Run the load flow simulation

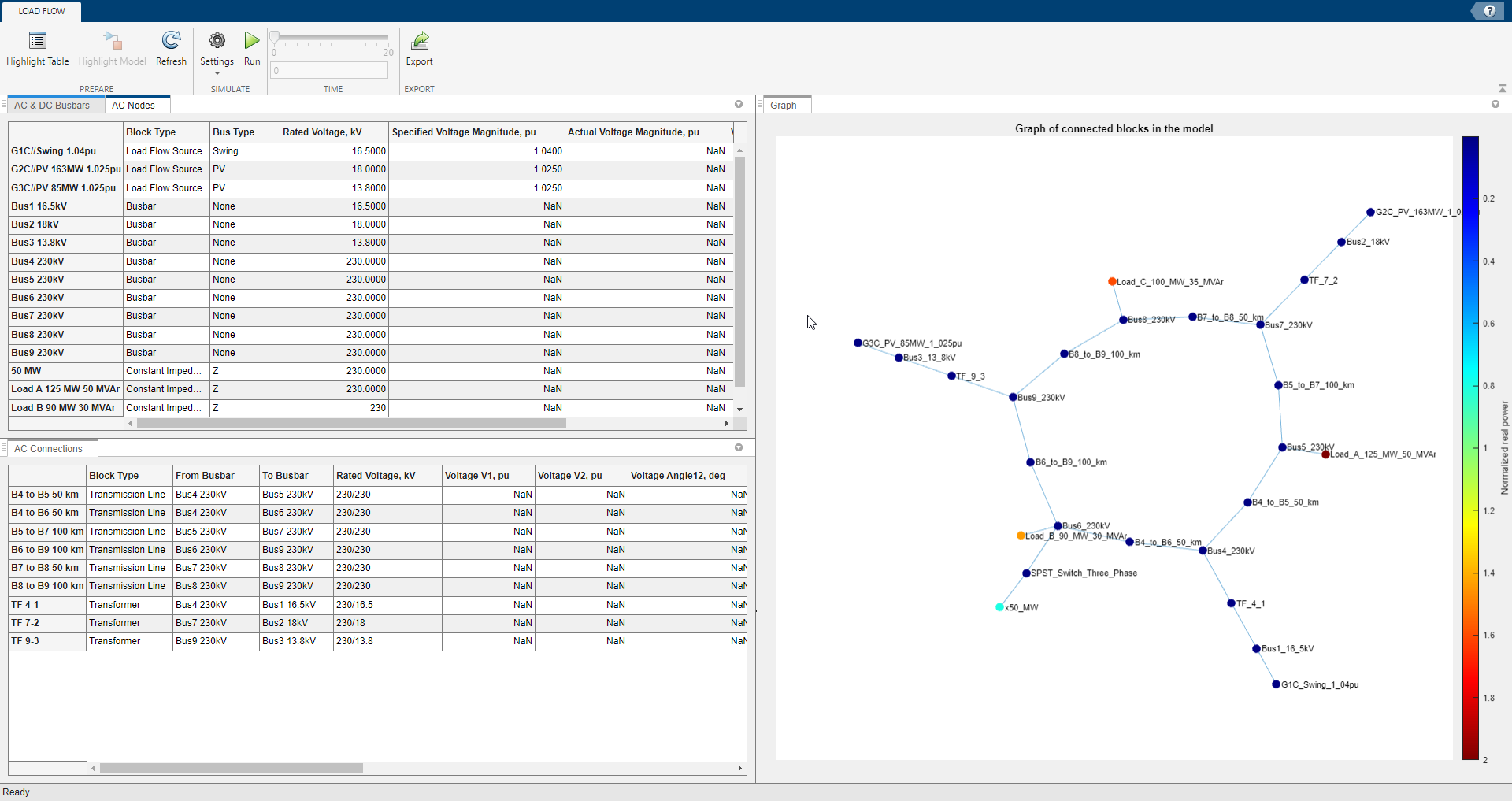pos(251,41)
